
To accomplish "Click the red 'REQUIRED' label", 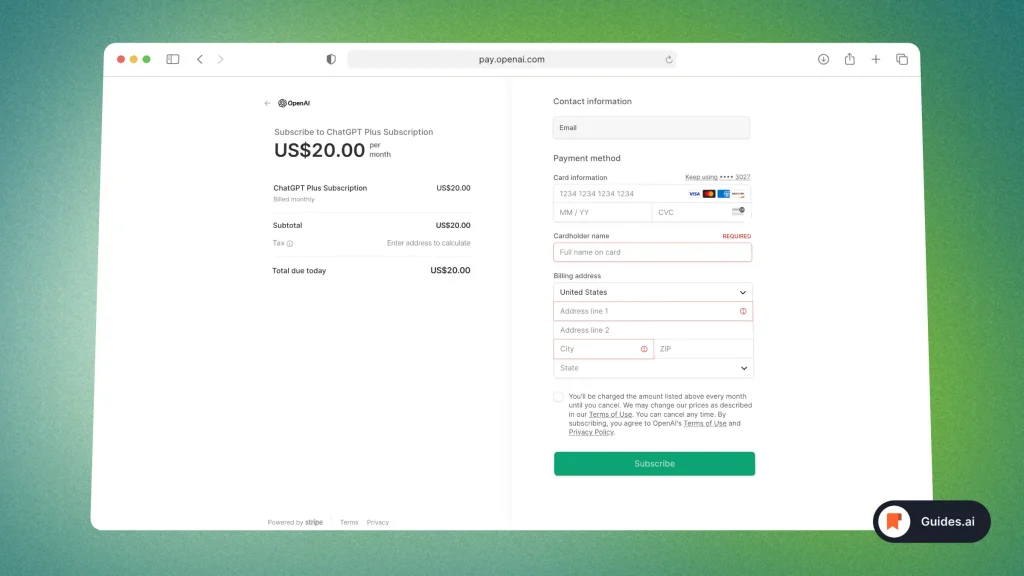I will [x=737, y=236].
